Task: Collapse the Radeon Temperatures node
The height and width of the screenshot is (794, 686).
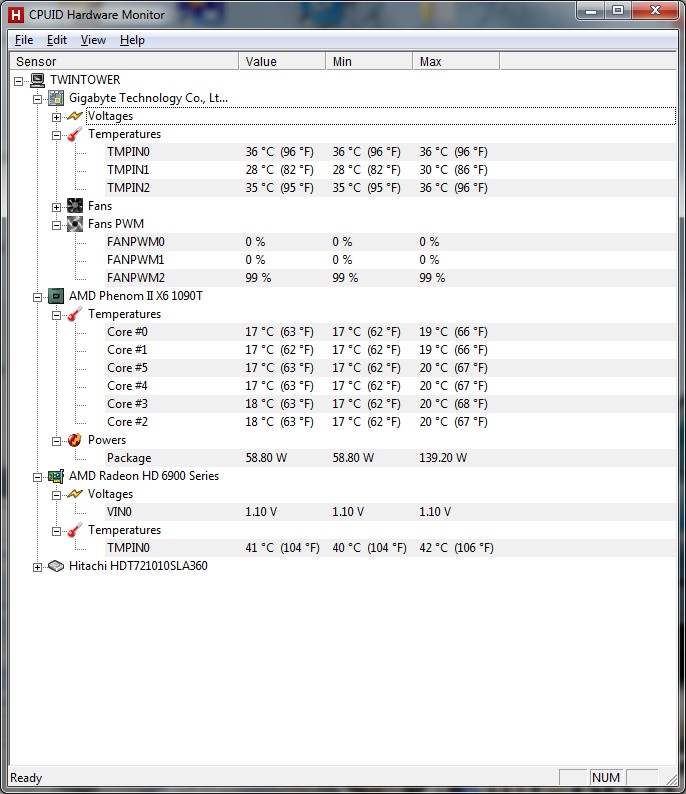Action: coord(56,531)
